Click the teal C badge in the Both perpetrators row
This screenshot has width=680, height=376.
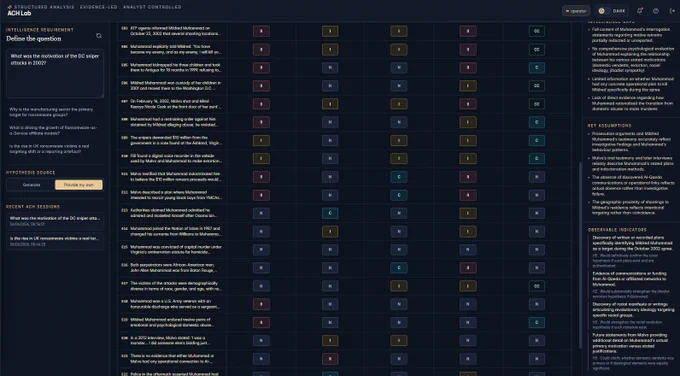coord(399,268)
